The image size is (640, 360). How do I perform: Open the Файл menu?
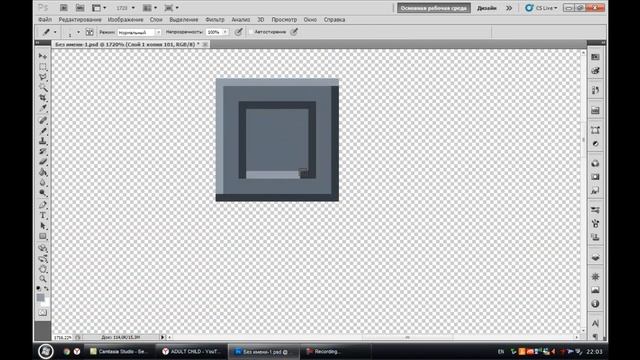click(45, 20)
